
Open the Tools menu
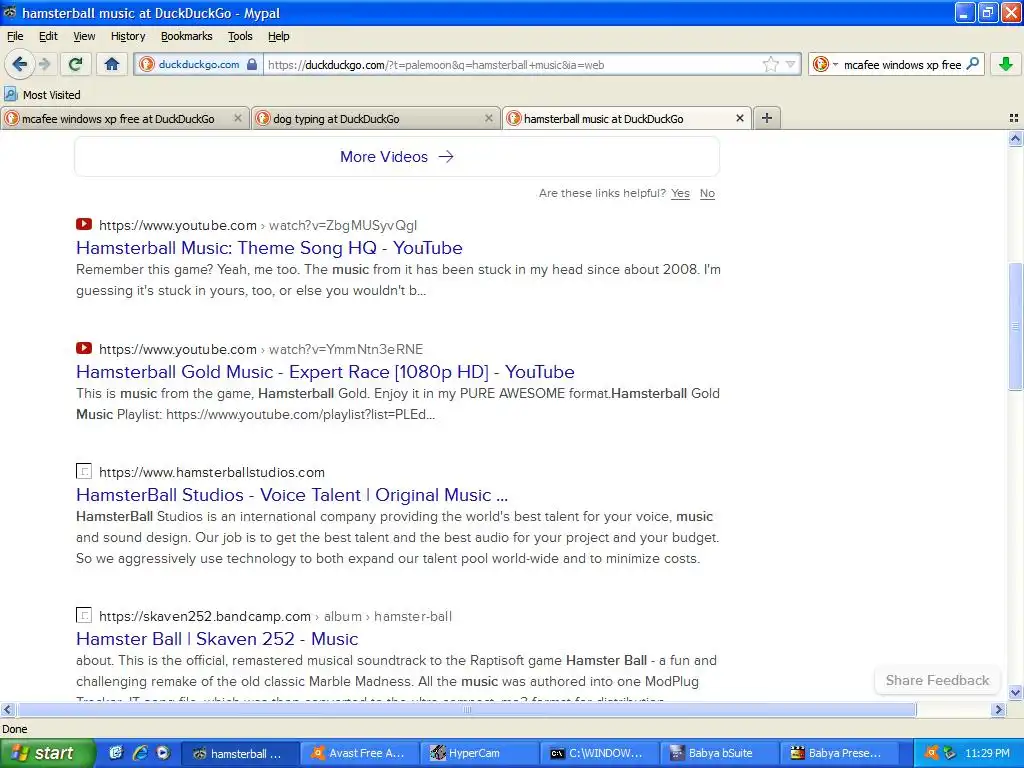click(x=240, y=36)
